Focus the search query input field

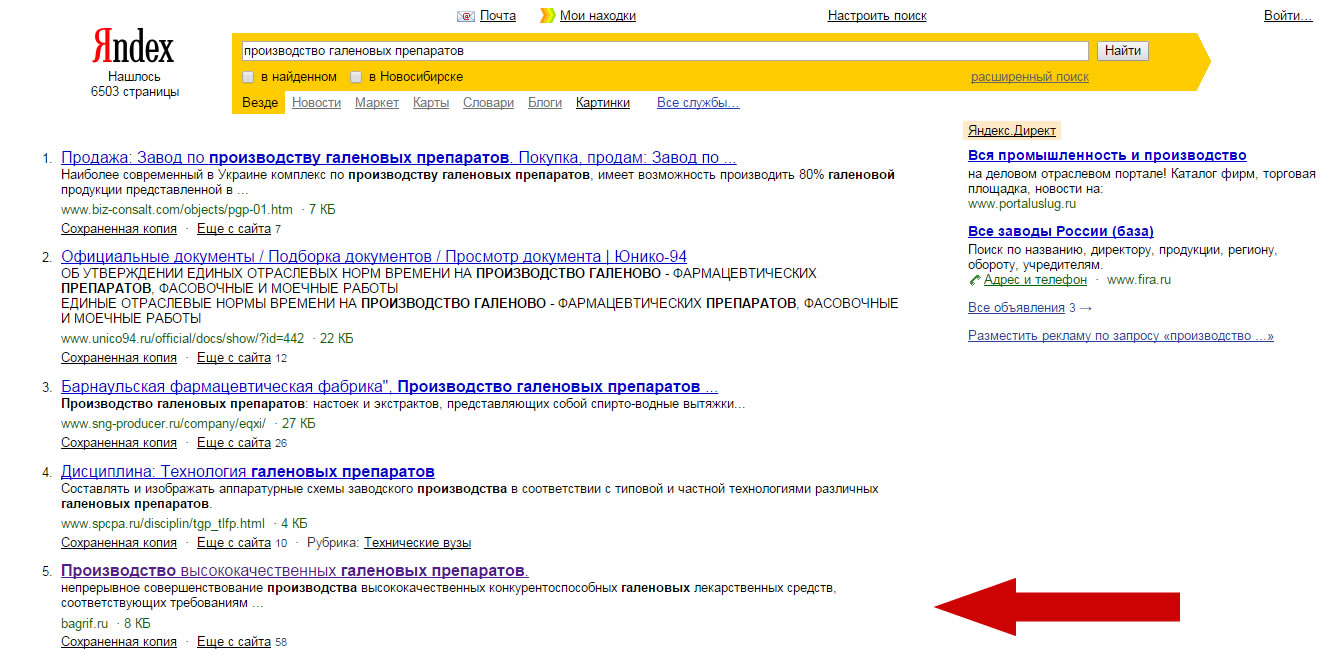[x=664, y=51]
